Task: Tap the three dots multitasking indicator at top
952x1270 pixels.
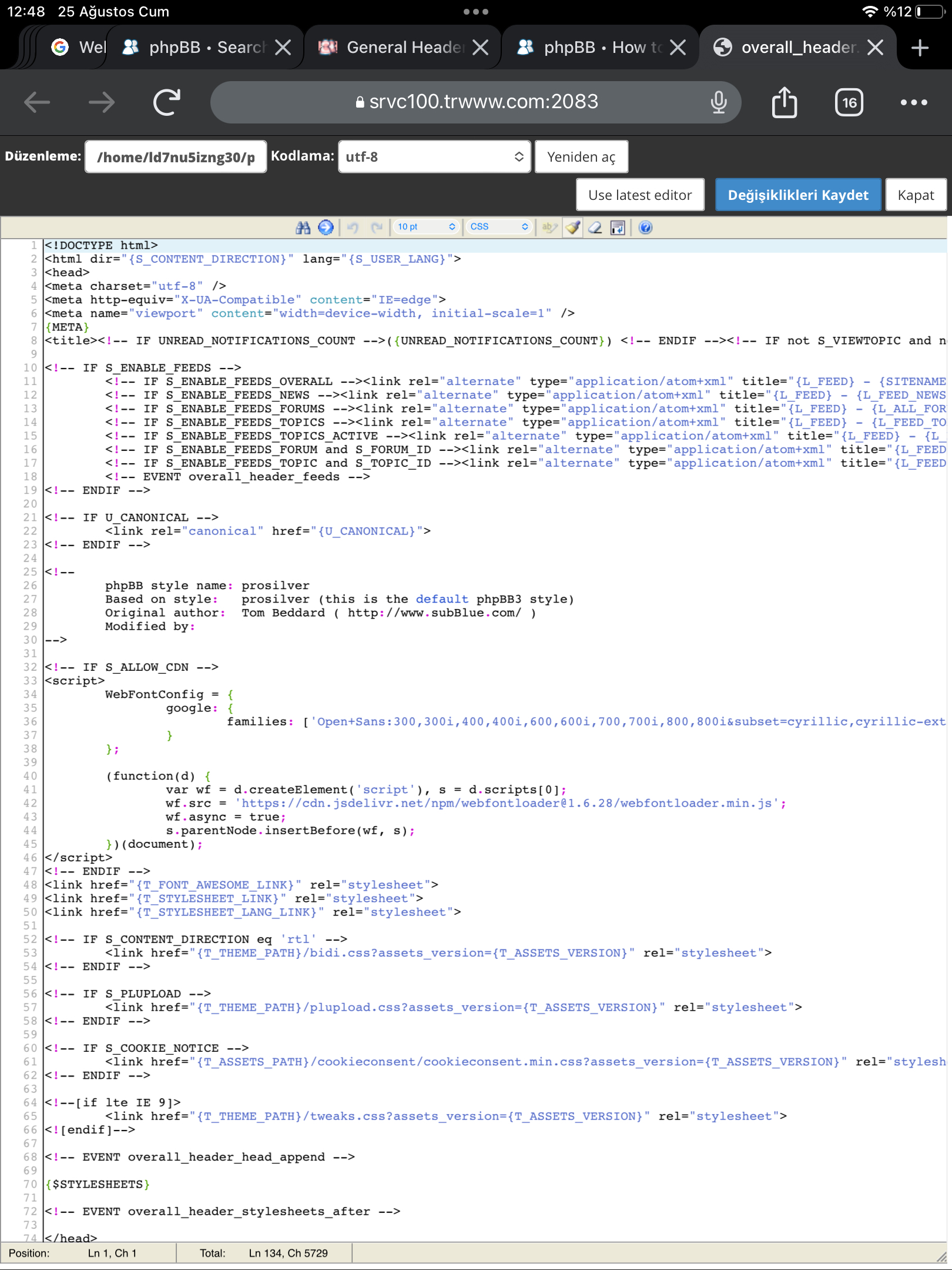Action: click(476, 12)
